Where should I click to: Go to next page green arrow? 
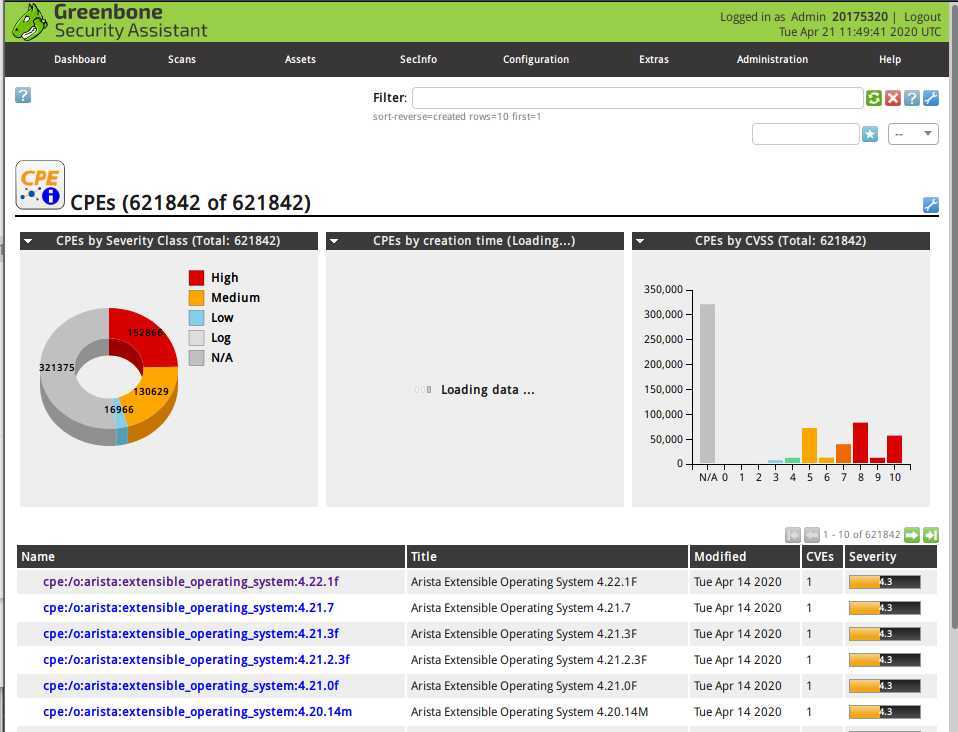(x=912, y=535)
